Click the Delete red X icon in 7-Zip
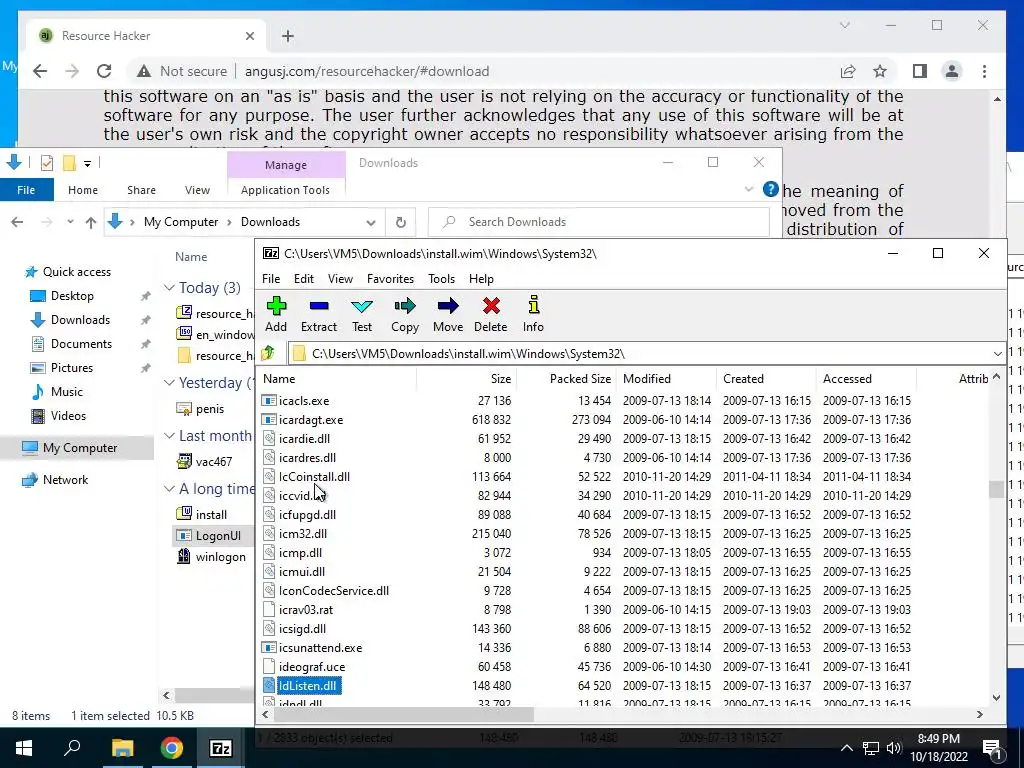 (491, 306)
